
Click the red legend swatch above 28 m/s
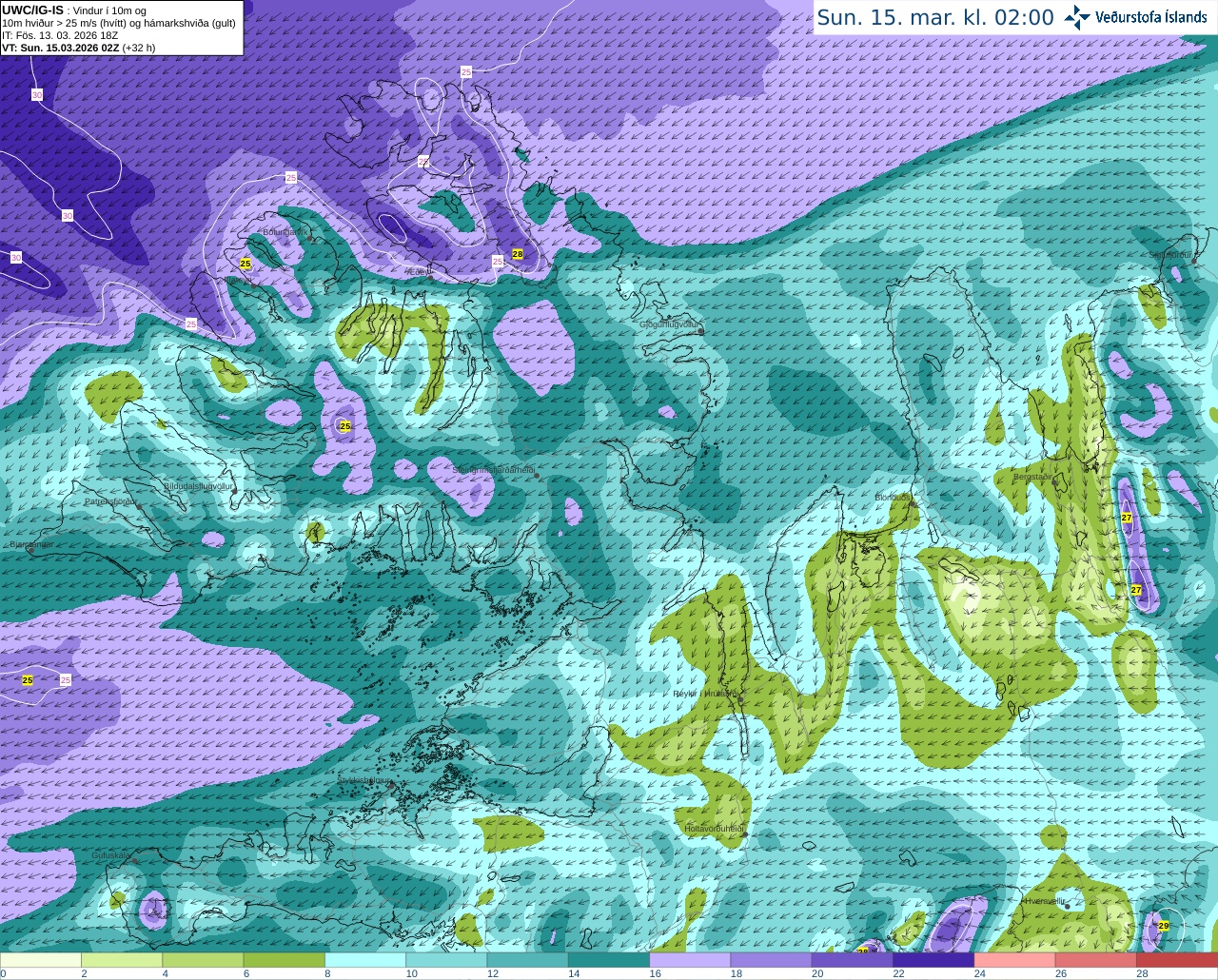point(1177,960)
